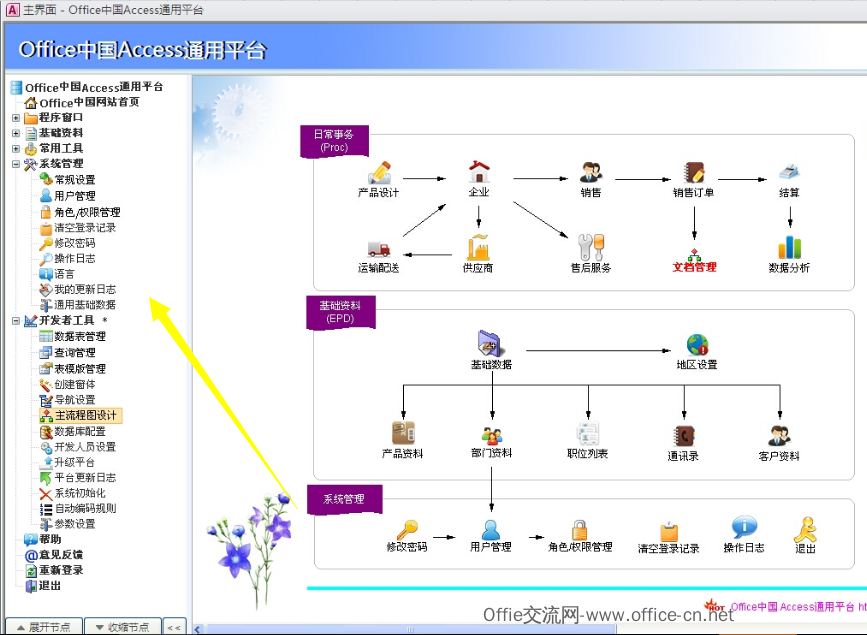Click the 售后服务 tools icon
This screenshot has height=635, width=867.
tap(591, 247)
